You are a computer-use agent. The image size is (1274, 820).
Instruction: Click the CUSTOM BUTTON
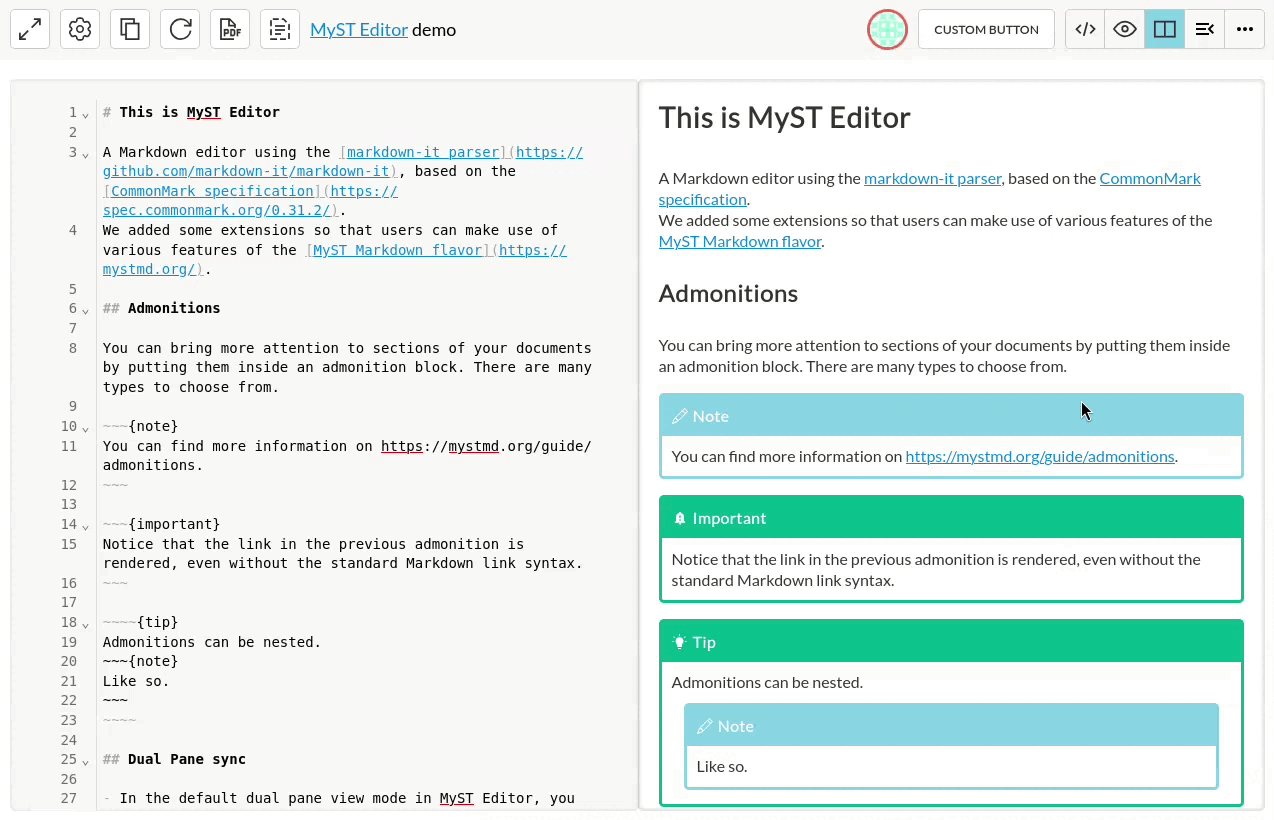click(986, 29)
